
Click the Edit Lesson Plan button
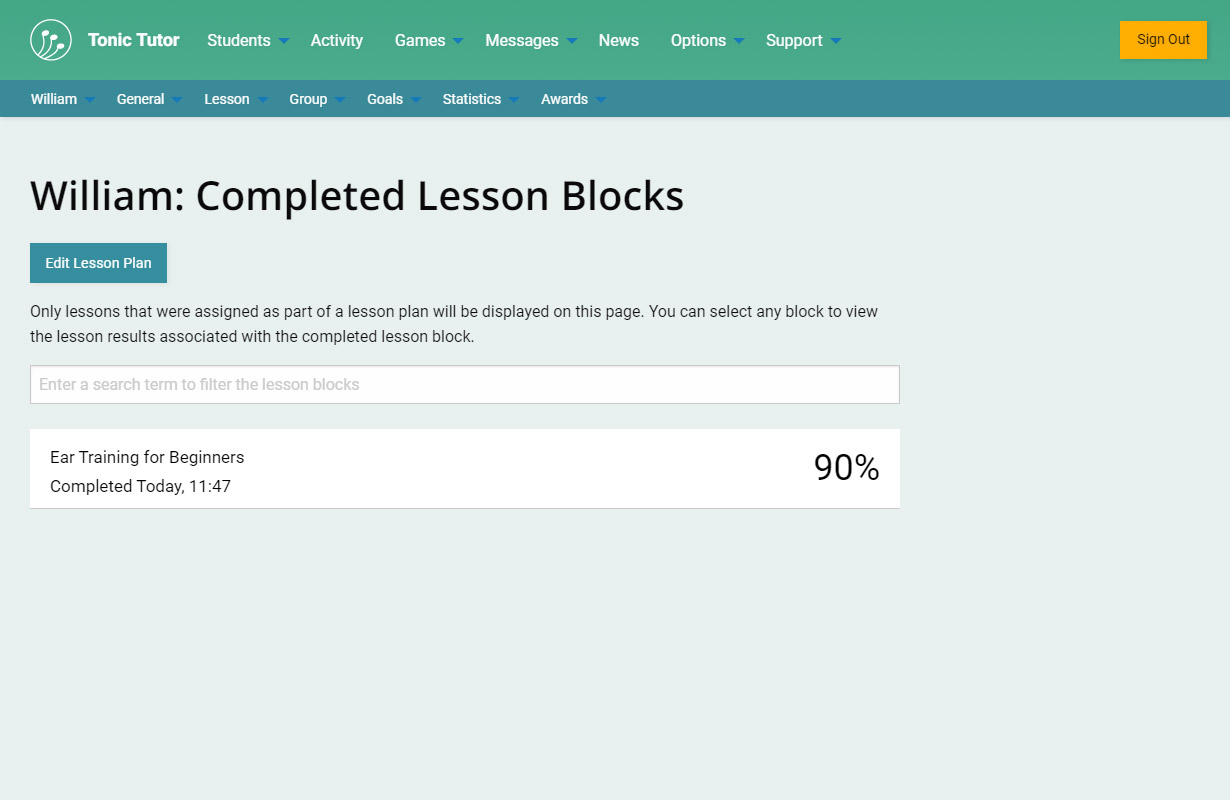(98, 263)
